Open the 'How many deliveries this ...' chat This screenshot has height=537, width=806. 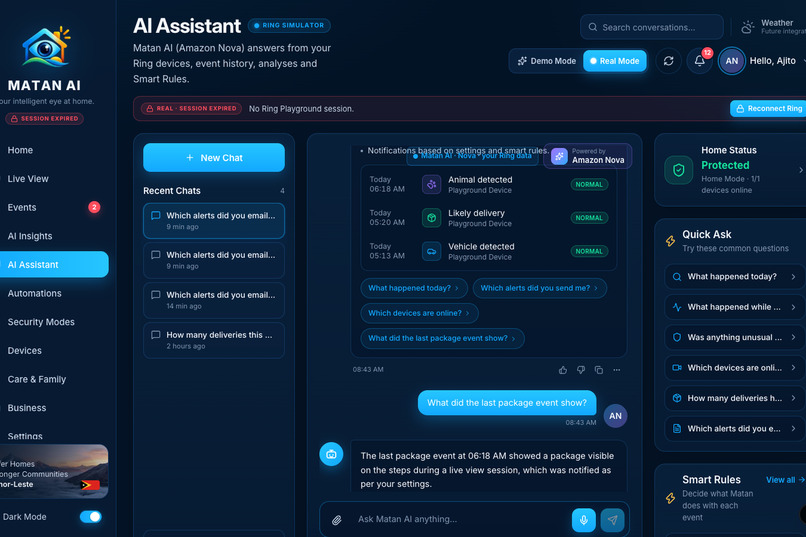[214, 340]
